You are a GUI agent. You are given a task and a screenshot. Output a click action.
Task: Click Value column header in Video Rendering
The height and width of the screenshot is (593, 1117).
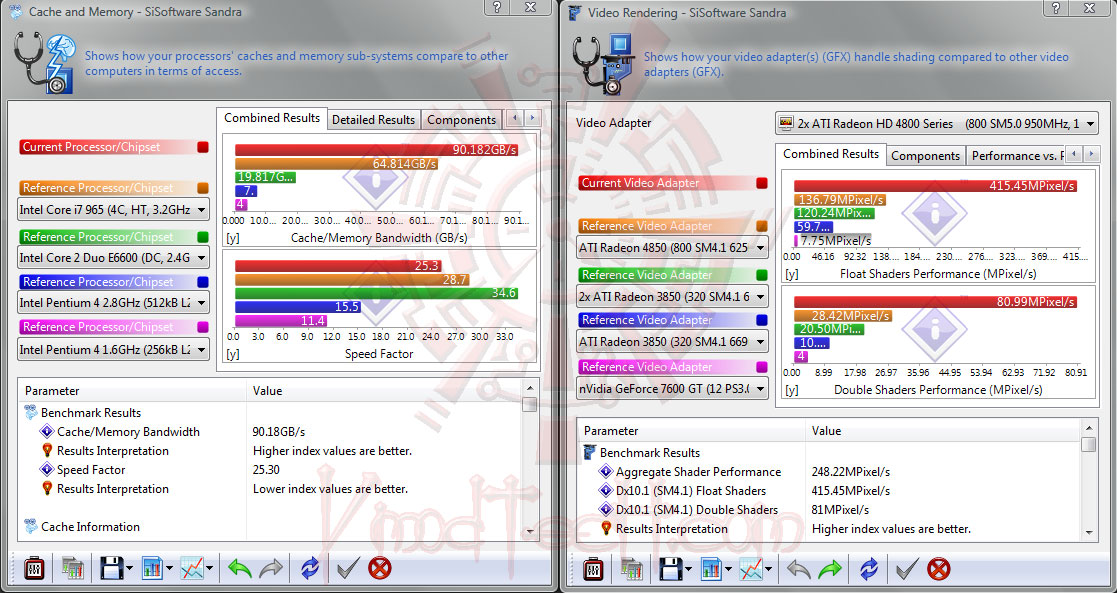tap(942, 430)
